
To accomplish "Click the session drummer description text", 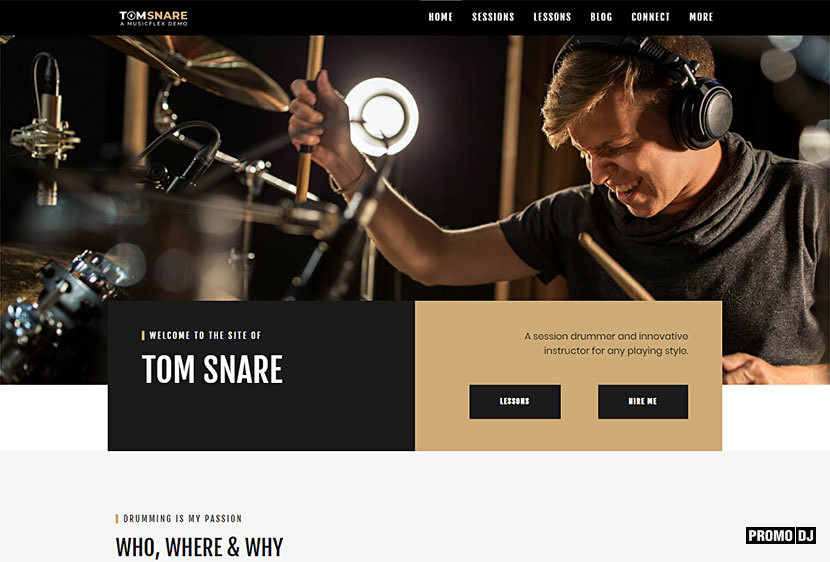I will pyautogui.click(x=606, y=343).
